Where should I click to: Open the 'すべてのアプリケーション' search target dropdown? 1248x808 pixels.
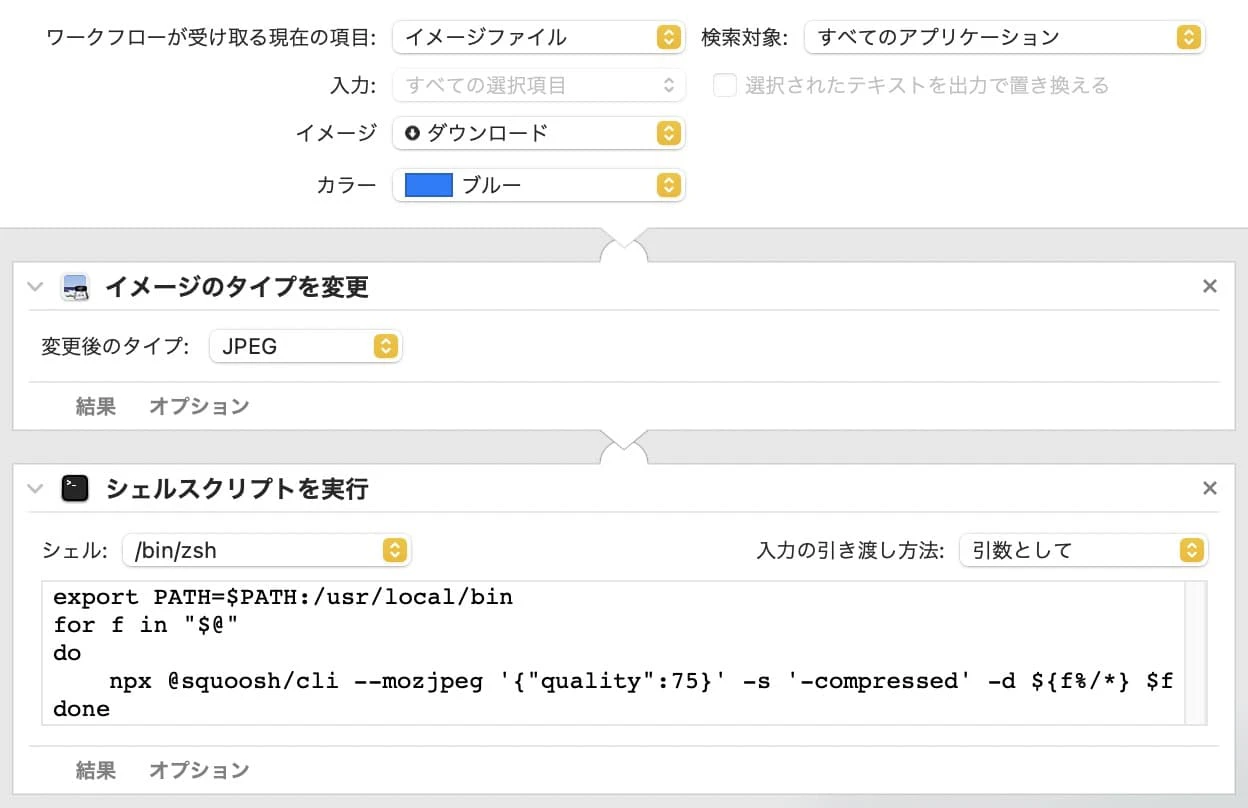[1004, 37]
